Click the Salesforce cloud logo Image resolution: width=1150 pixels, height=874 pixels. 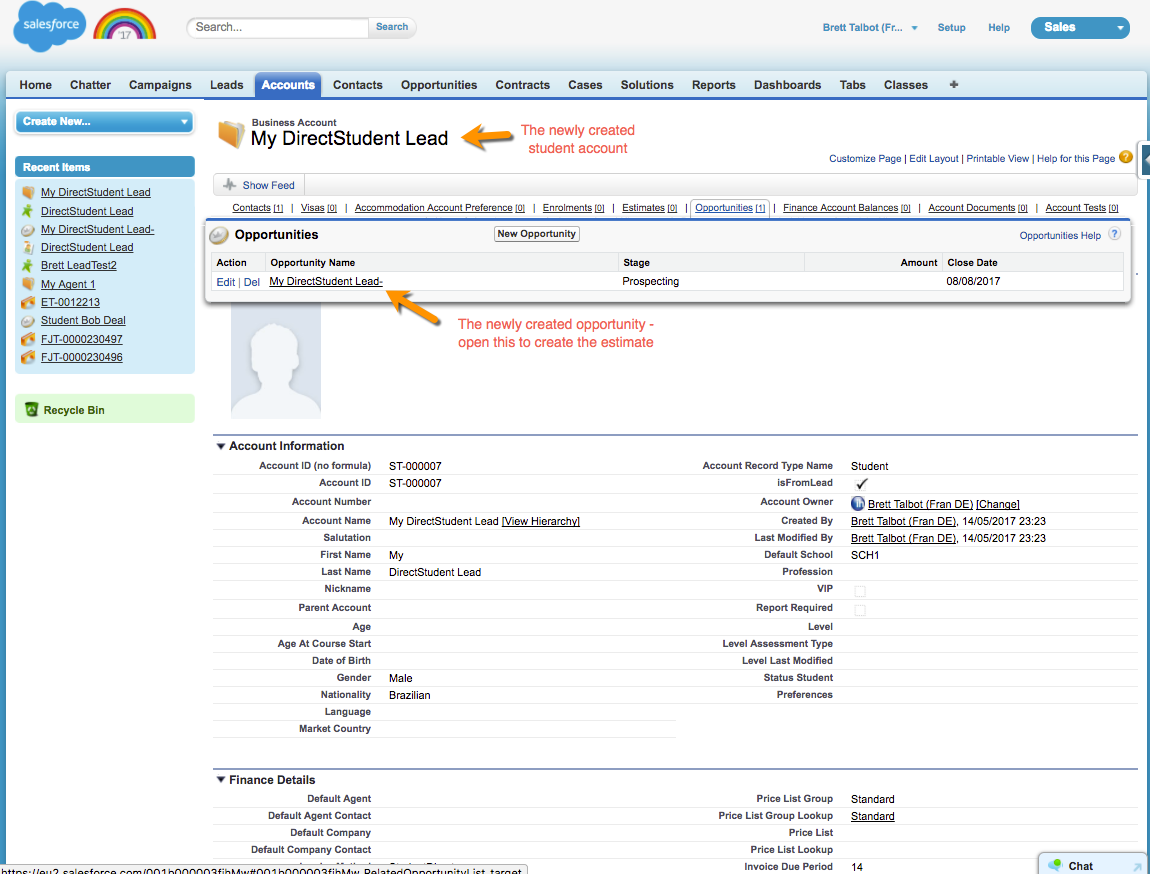(49, 27)
